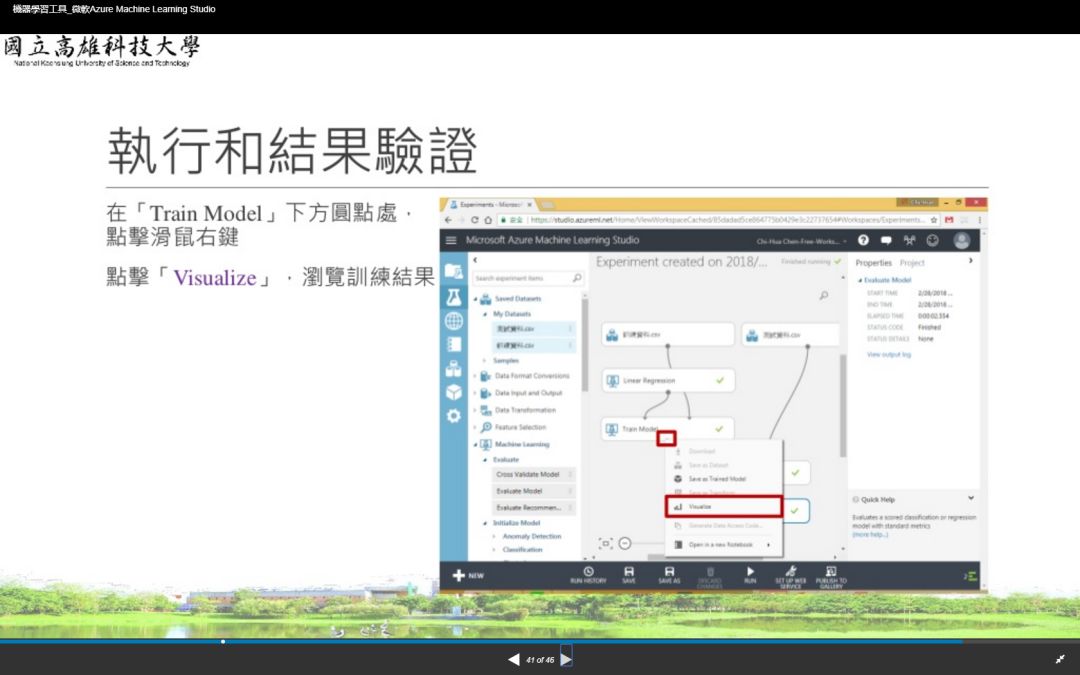
Task: Click the canvas search magnifier icon
Action: click(824, 295)
